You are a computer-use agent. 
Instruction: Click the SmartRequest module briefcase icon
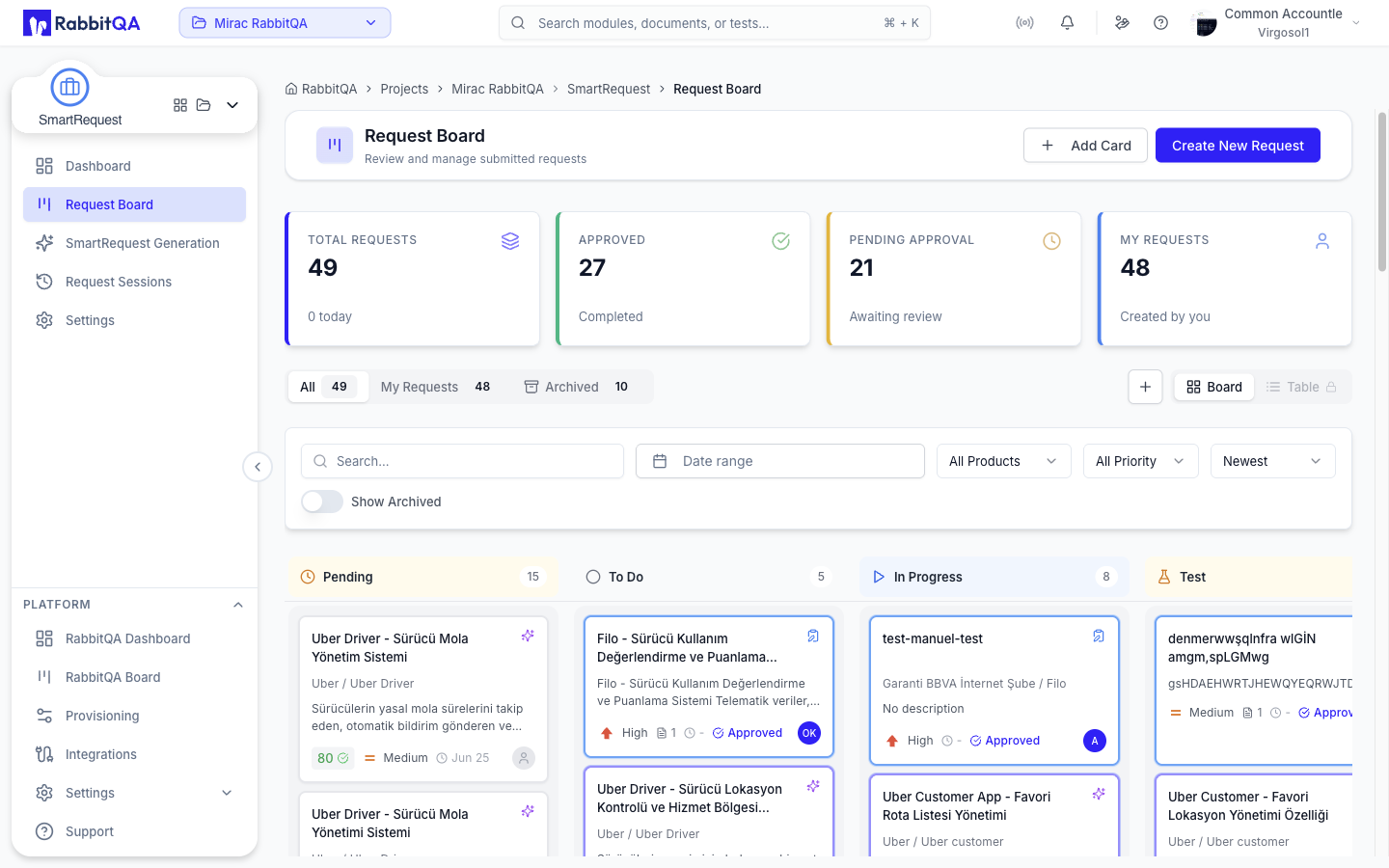(69, 88)
